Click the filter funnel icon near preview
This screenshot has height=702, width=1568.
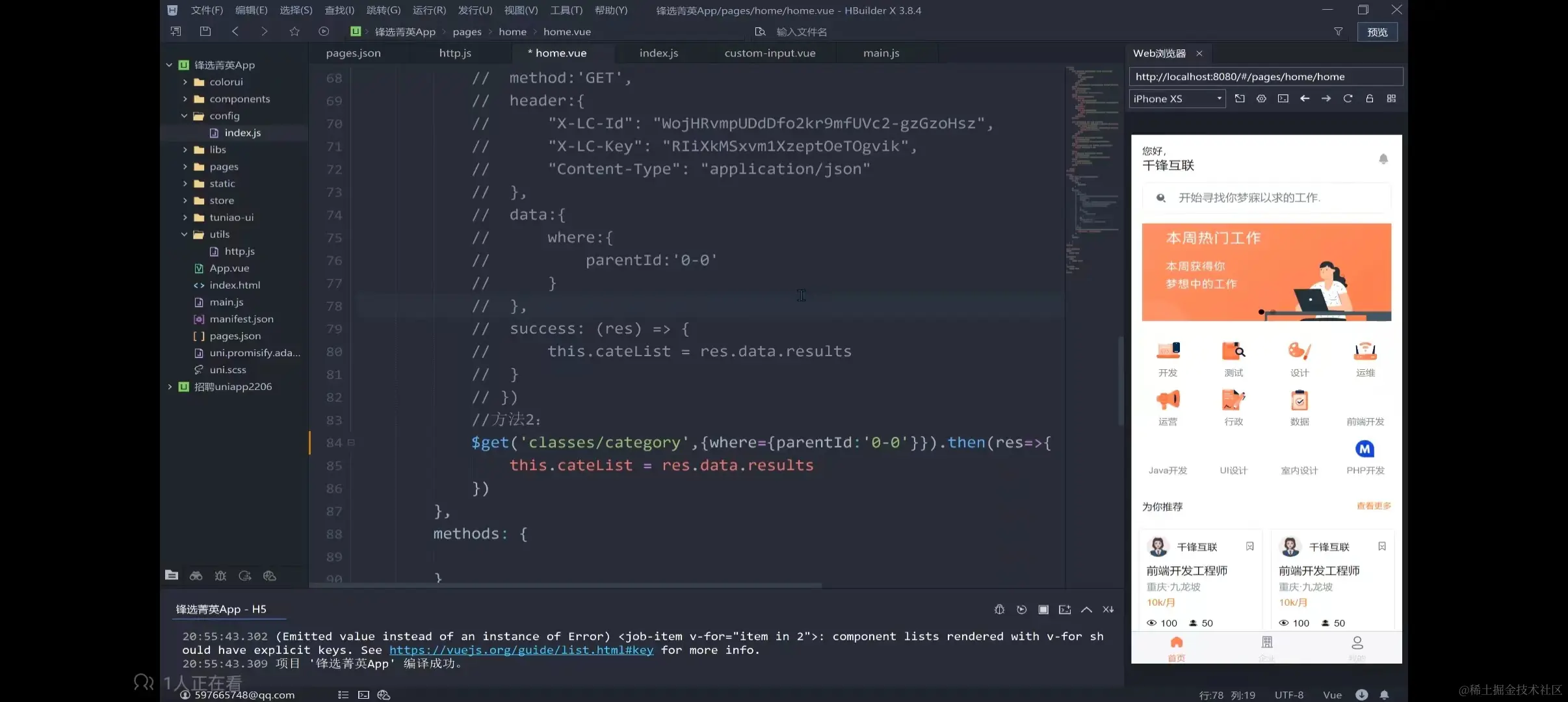(1338, 31)
